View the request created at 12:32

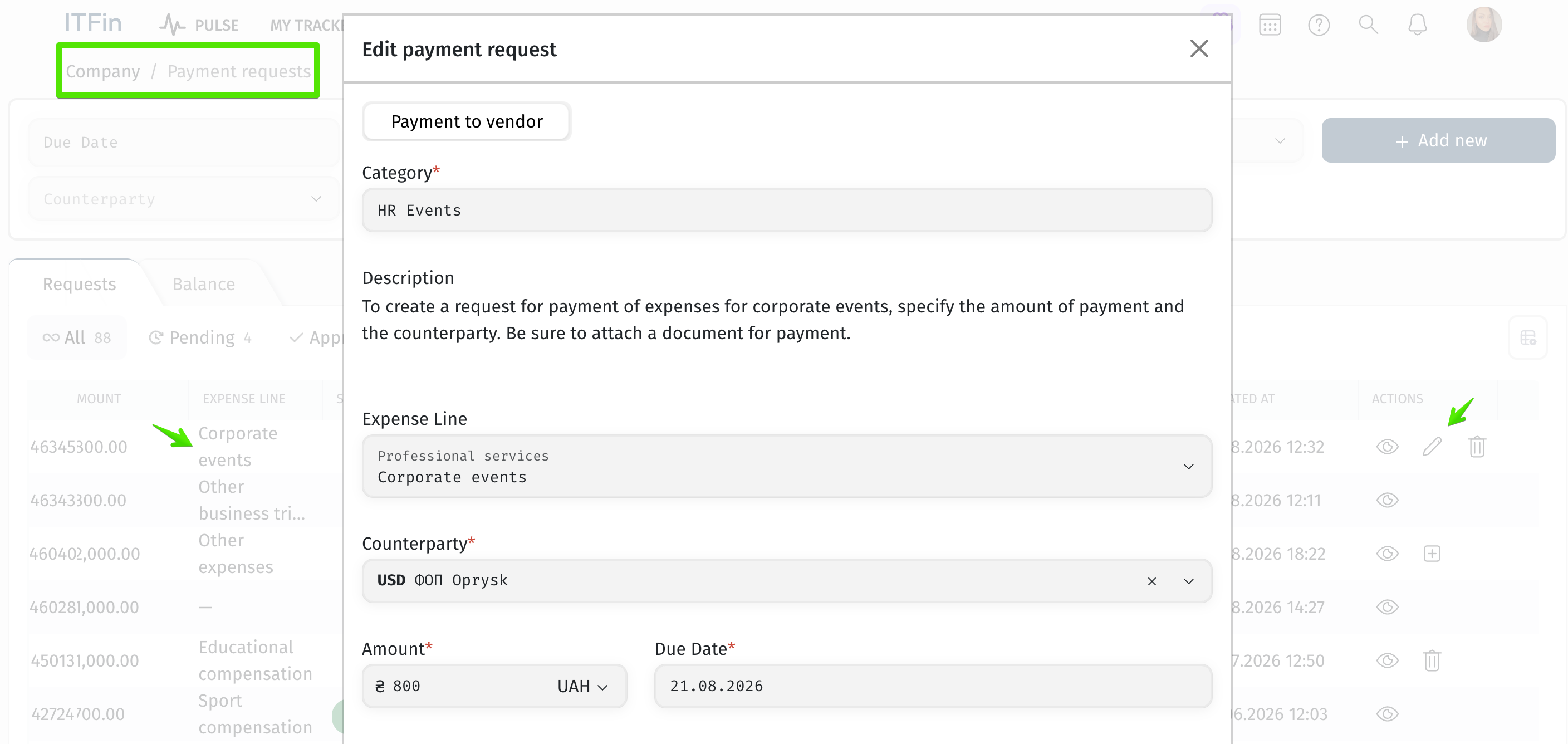1388,446
